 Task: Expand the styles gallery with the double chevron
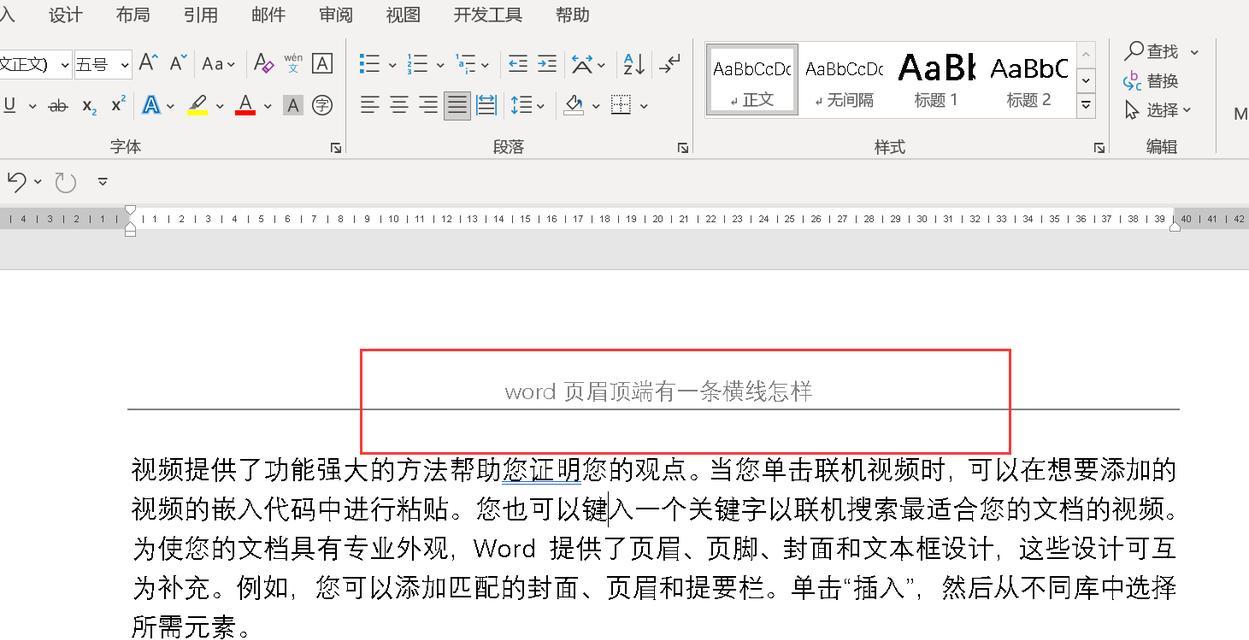pos(1085,103)
